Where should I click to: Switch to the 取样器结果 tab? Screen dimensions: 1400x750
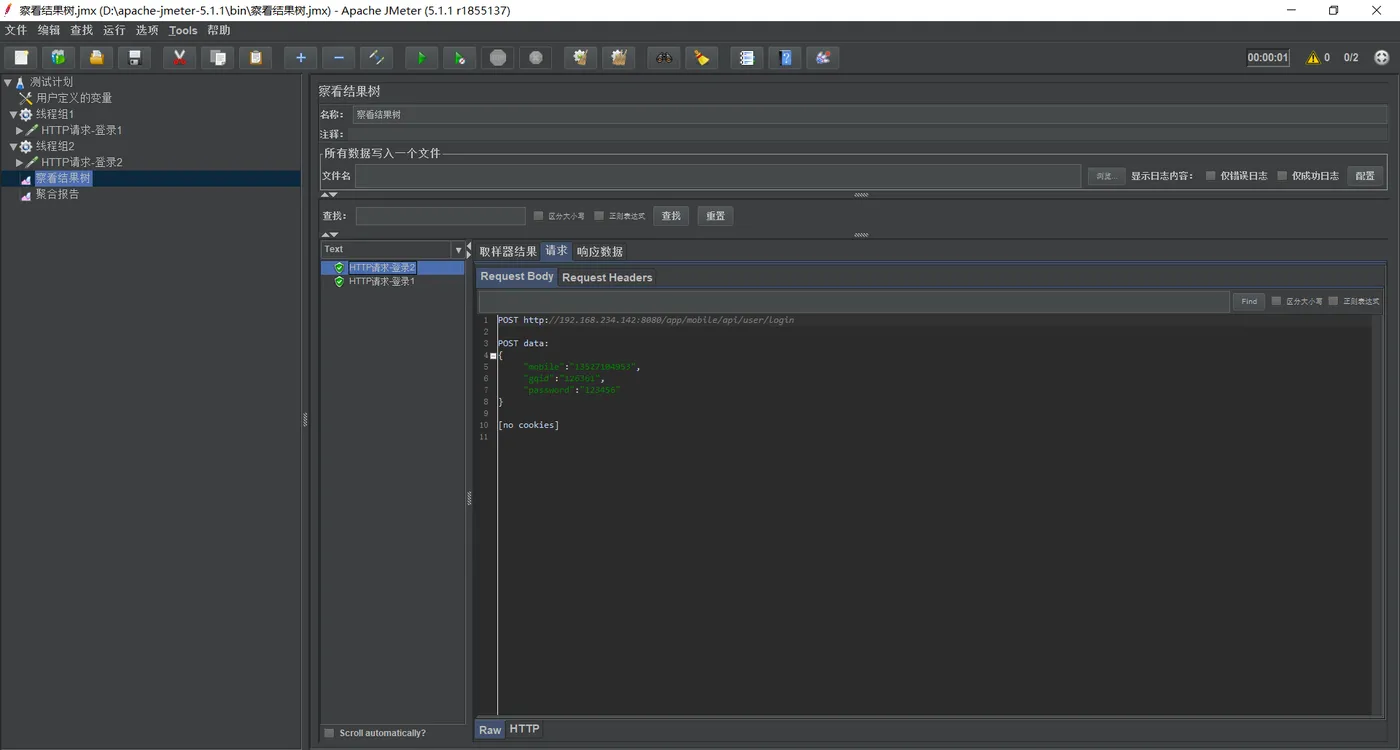(x=508, y=251)
